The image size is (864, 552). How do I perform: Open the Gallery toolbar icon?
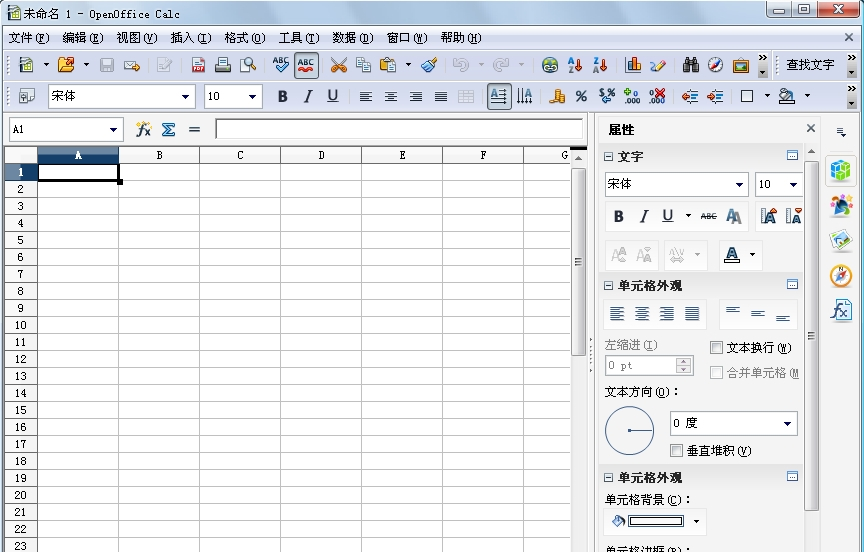click(741, 66)
